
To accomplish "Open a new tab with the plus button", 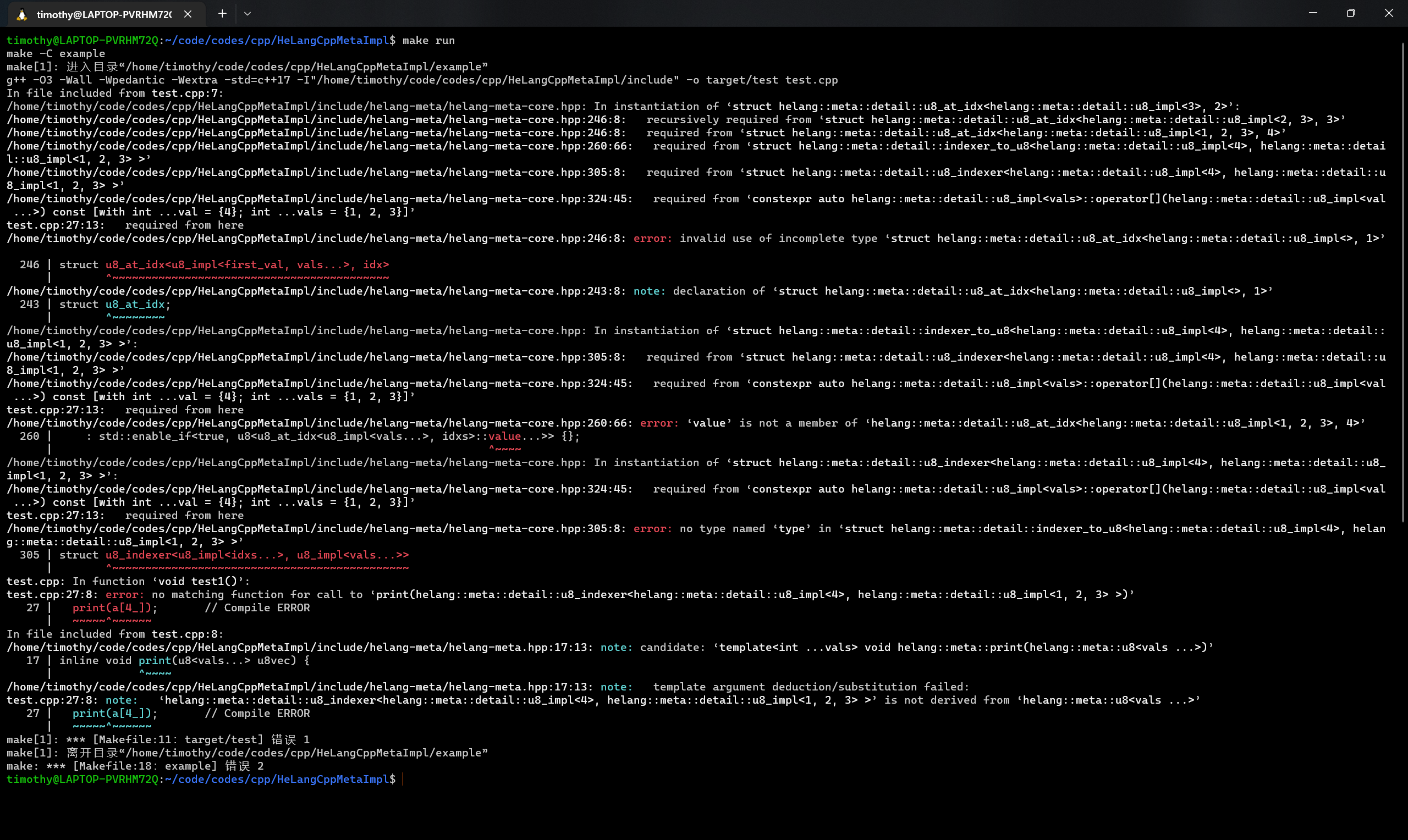I will coord(223,14).
